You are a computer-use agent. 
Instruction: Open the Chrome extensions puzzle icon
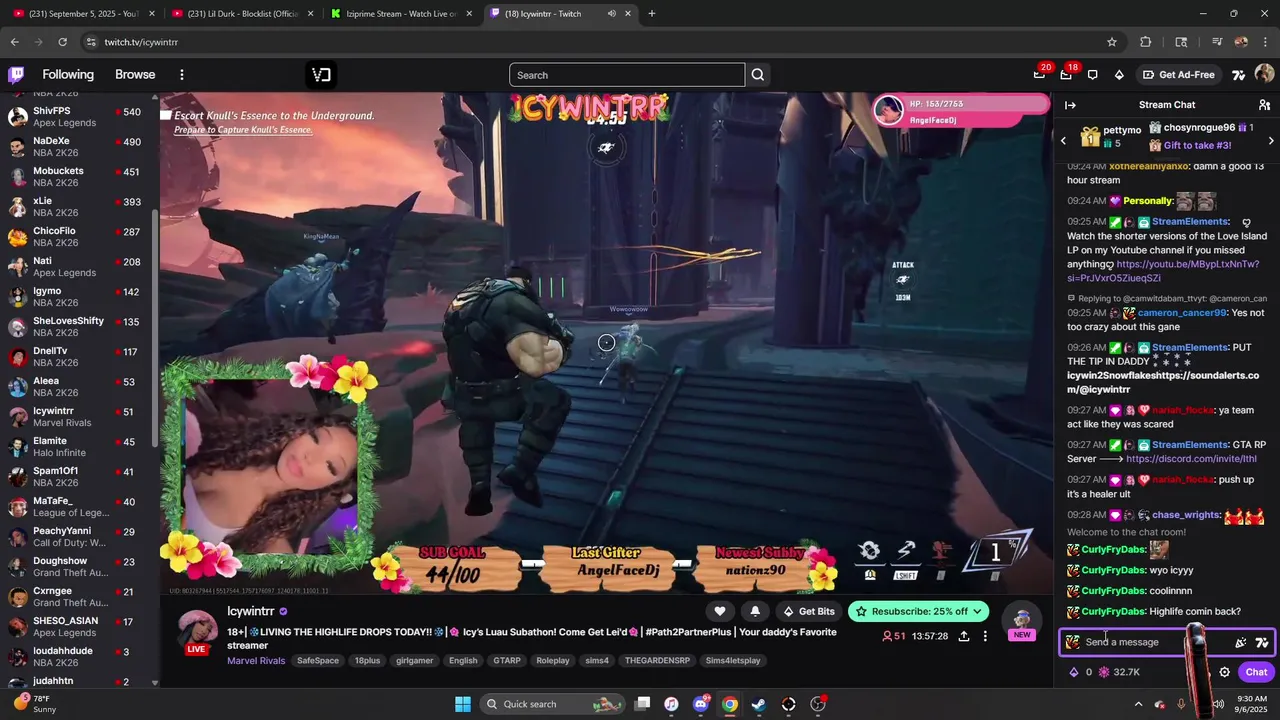click(x=1146, y=42)
